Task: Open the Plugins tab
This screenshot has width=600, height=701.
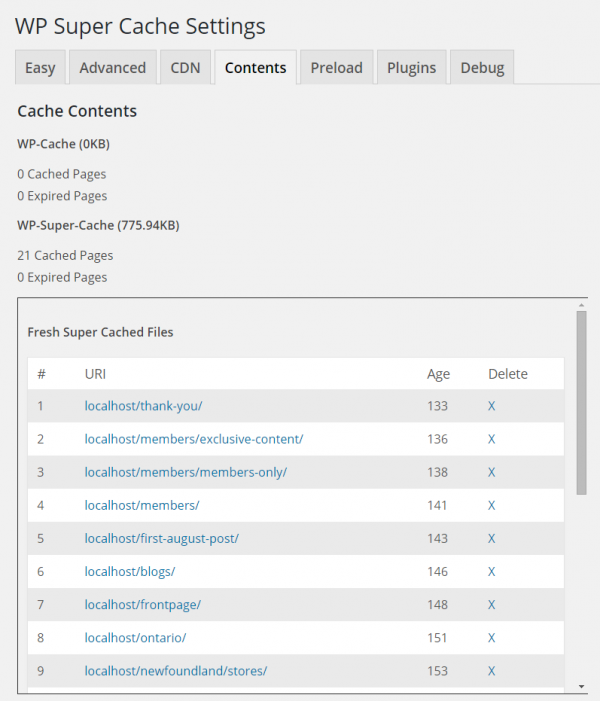Action: pyautogui.click(x=411, y=68)
